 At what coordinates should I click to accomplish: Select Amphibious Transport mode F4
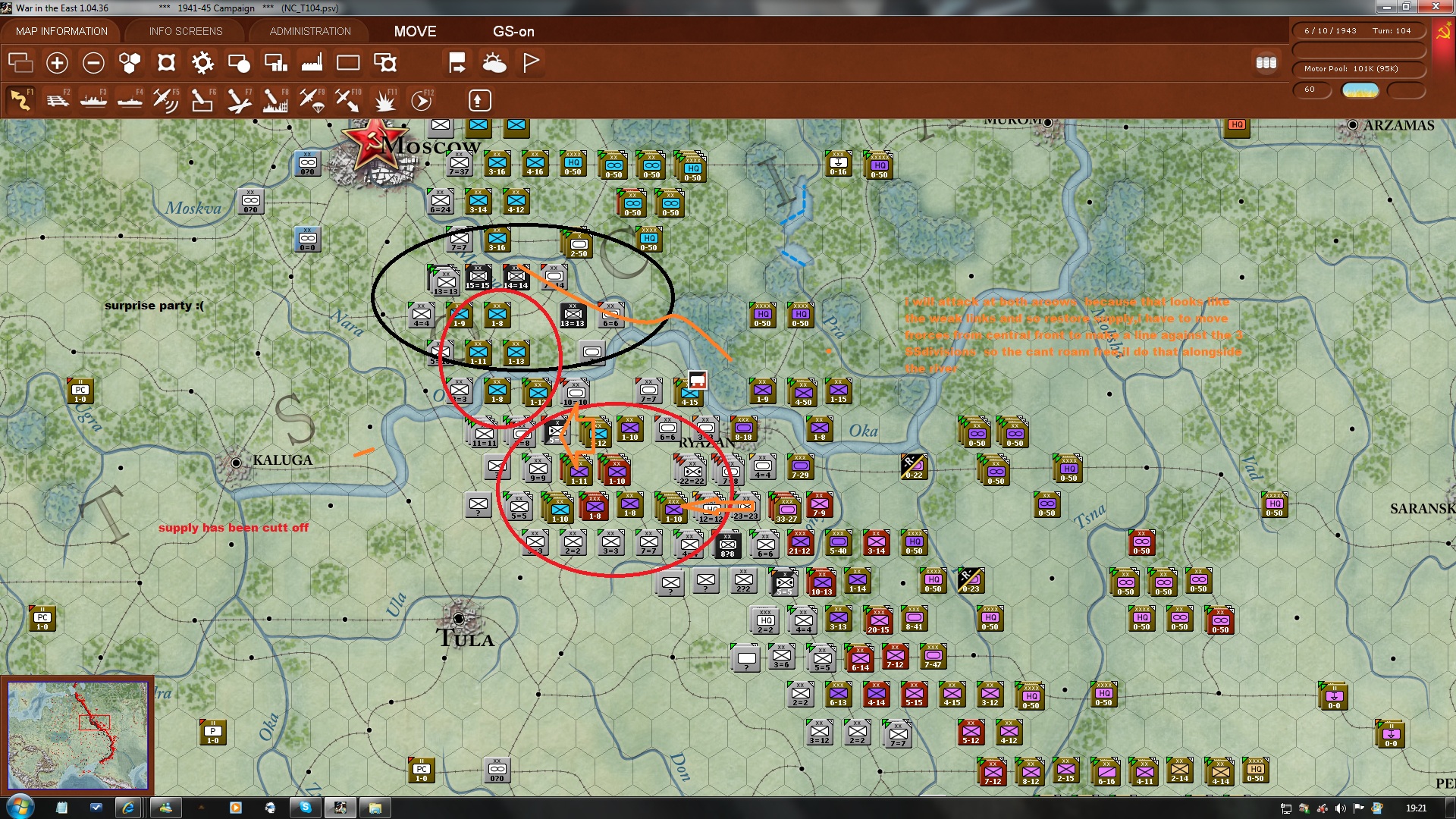point(130,99)
